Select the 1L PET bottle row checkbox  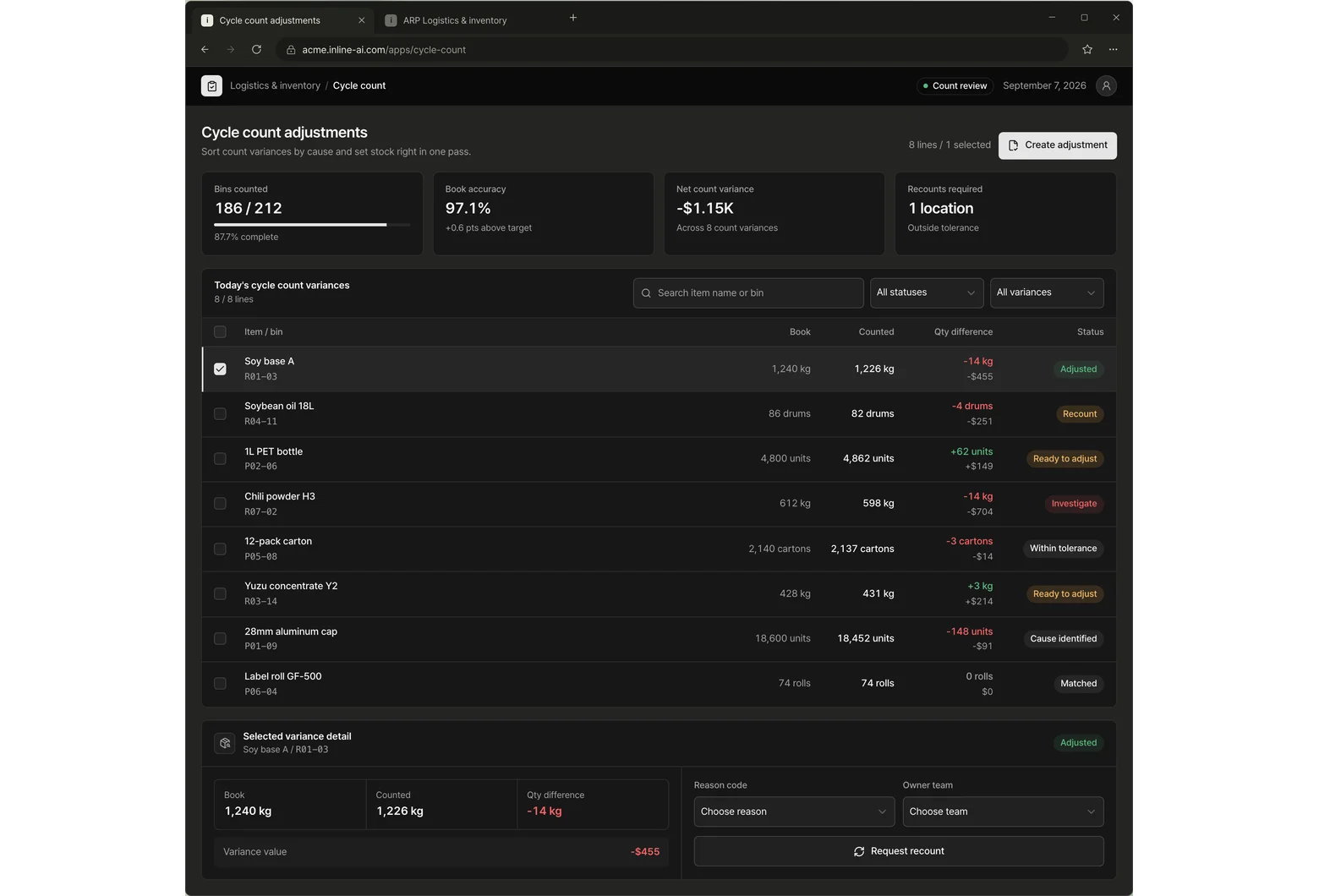click(x=220, y=459)
